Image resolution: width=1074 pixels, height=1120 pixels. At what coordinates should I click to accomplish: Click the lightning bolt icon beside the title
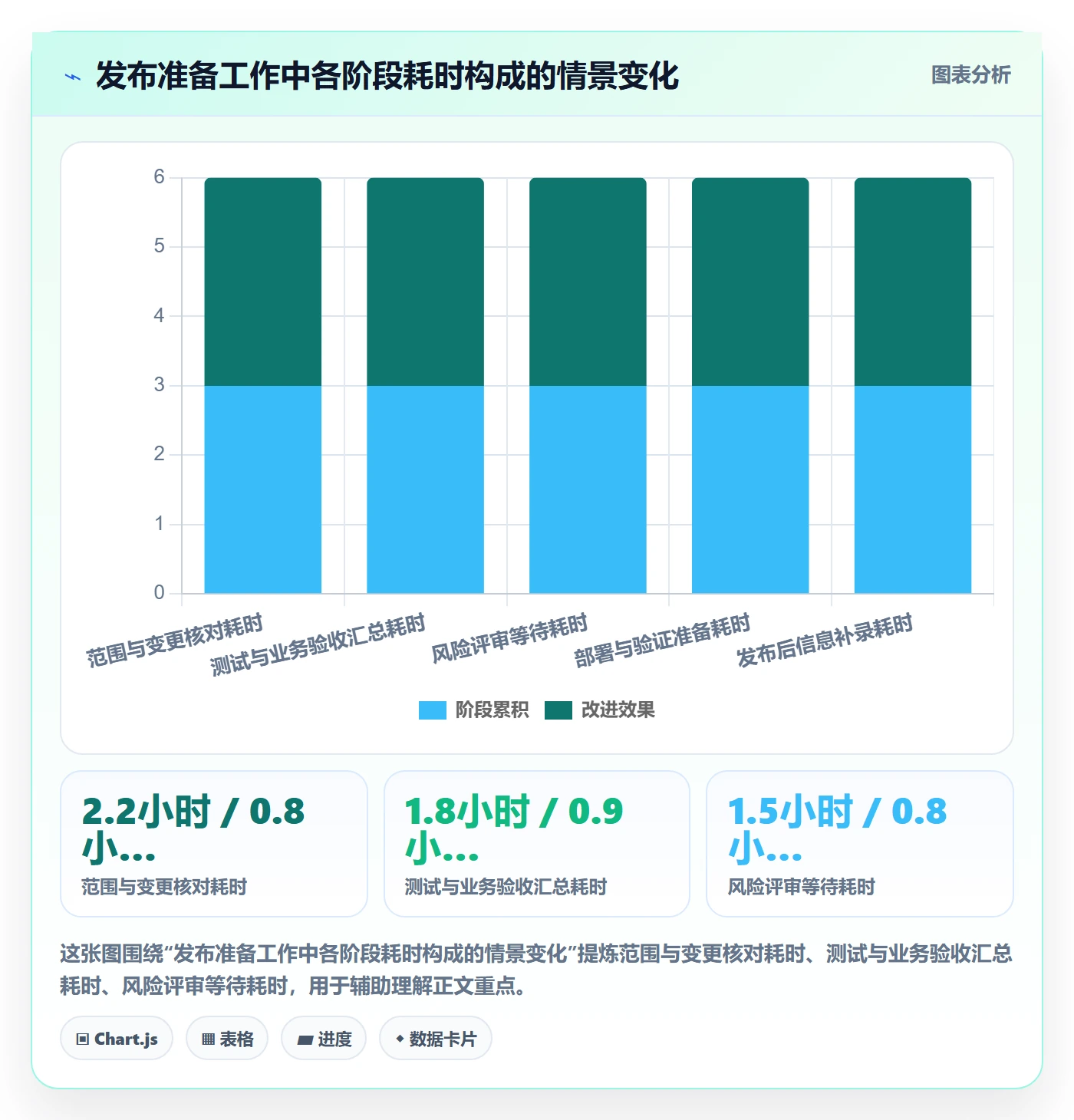(73, 77)
